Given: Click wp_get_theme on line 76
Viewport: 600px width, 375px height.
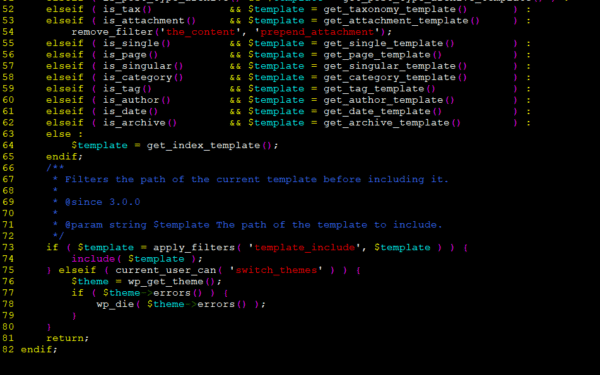Looking at the screenshot, I should [166, 282].
